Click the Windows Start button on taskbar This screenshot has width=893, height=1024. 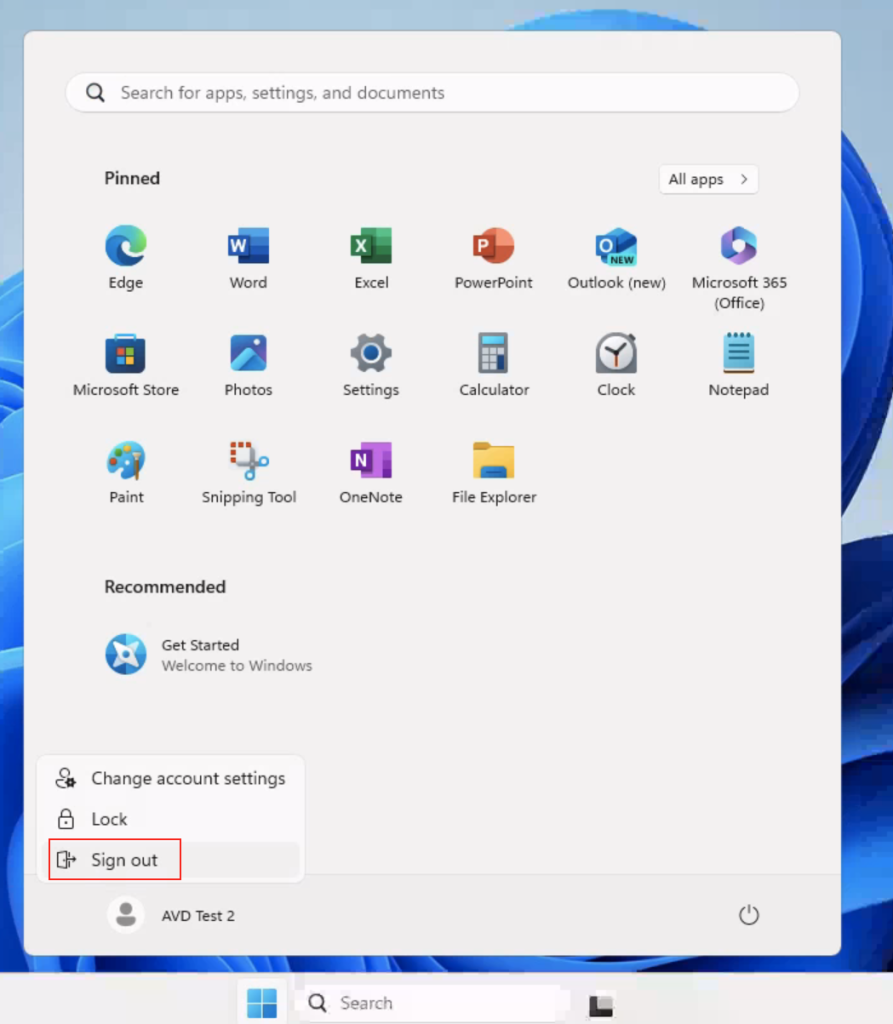(x=262, y=1002)
